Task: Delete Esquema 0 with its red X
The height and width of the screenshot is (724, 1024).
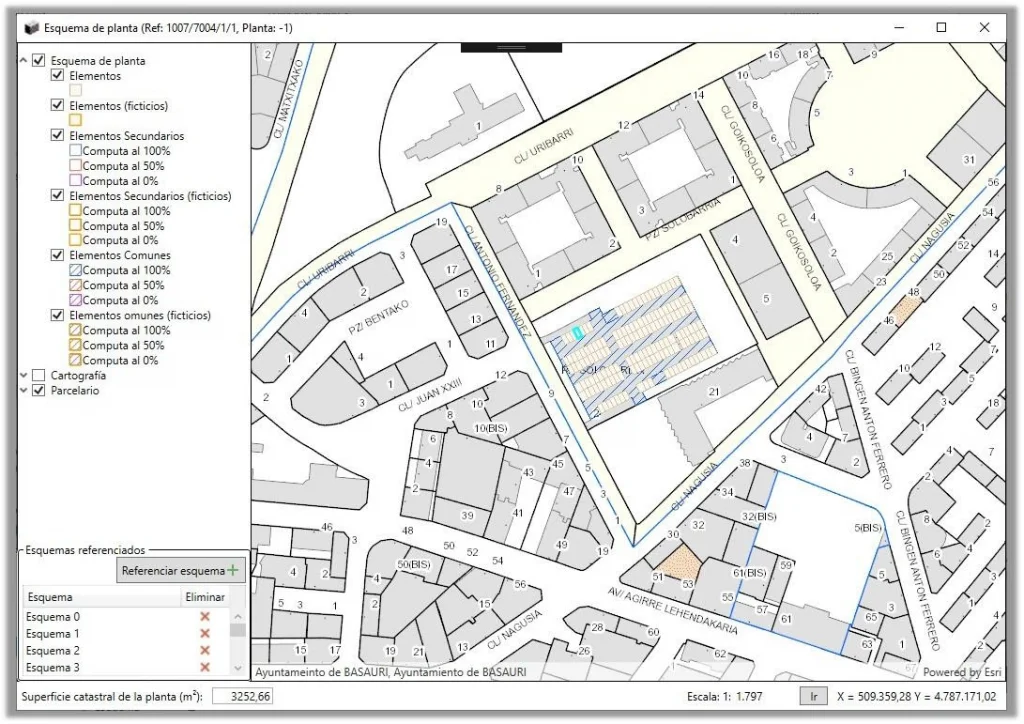Action: (205, 617)
